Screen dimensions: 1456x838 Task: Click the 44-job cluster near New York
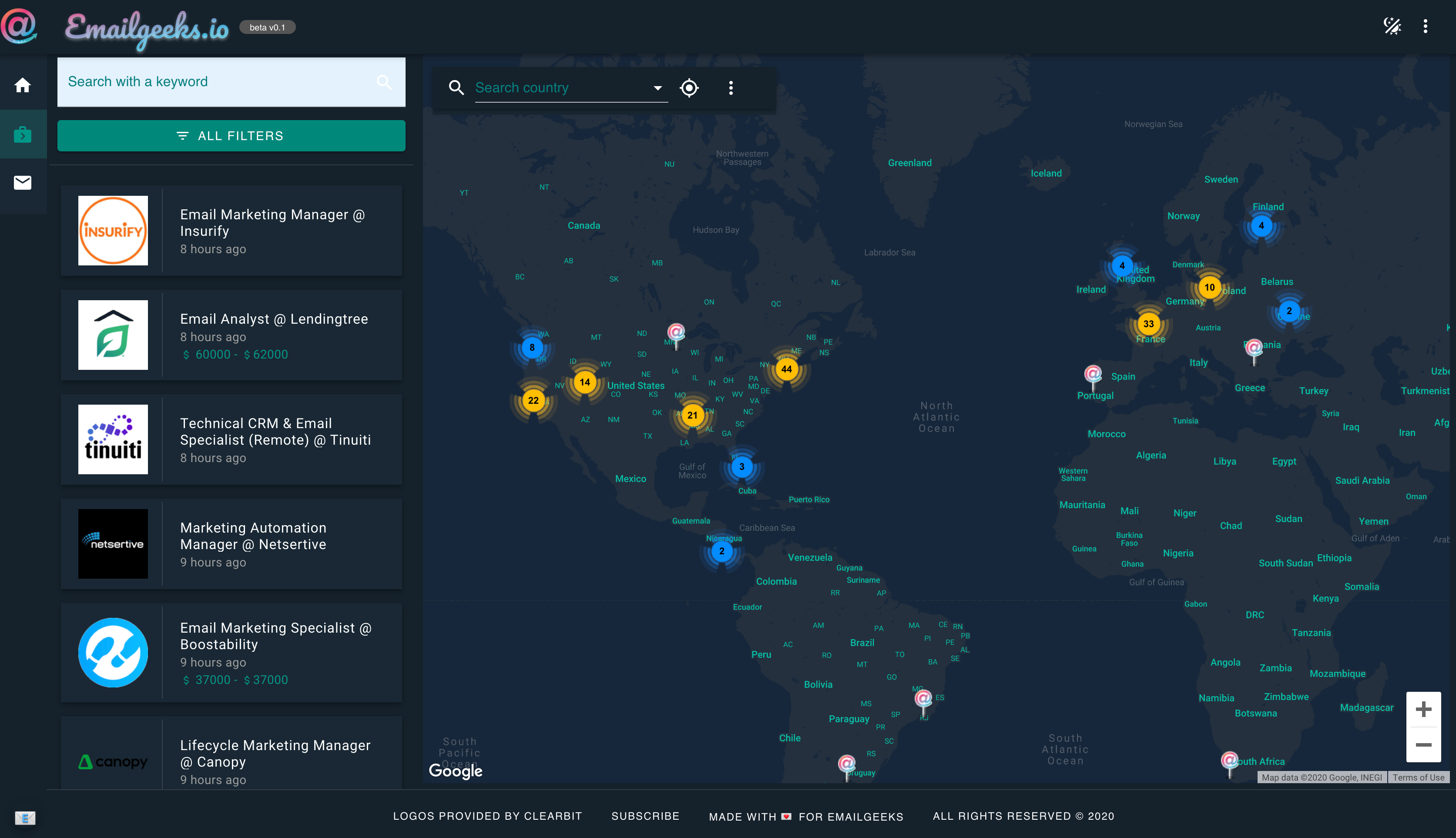[x=786, y=369]
